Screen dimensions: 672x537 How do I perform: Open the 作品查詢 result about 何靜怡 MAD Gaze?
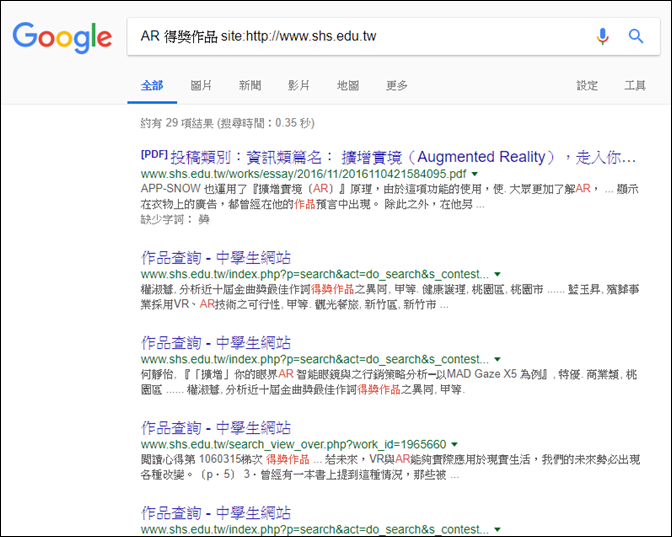216,342
